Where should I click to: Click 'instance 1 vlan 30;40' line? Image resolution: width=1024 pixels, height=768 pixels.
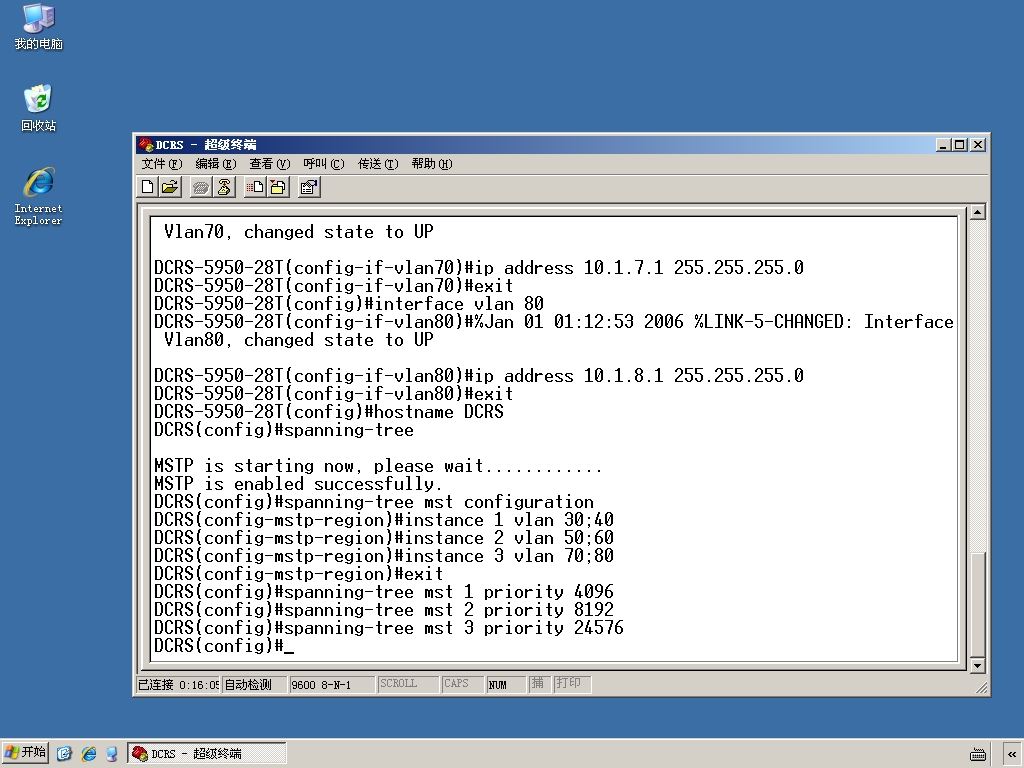click(x=383, y=520)
